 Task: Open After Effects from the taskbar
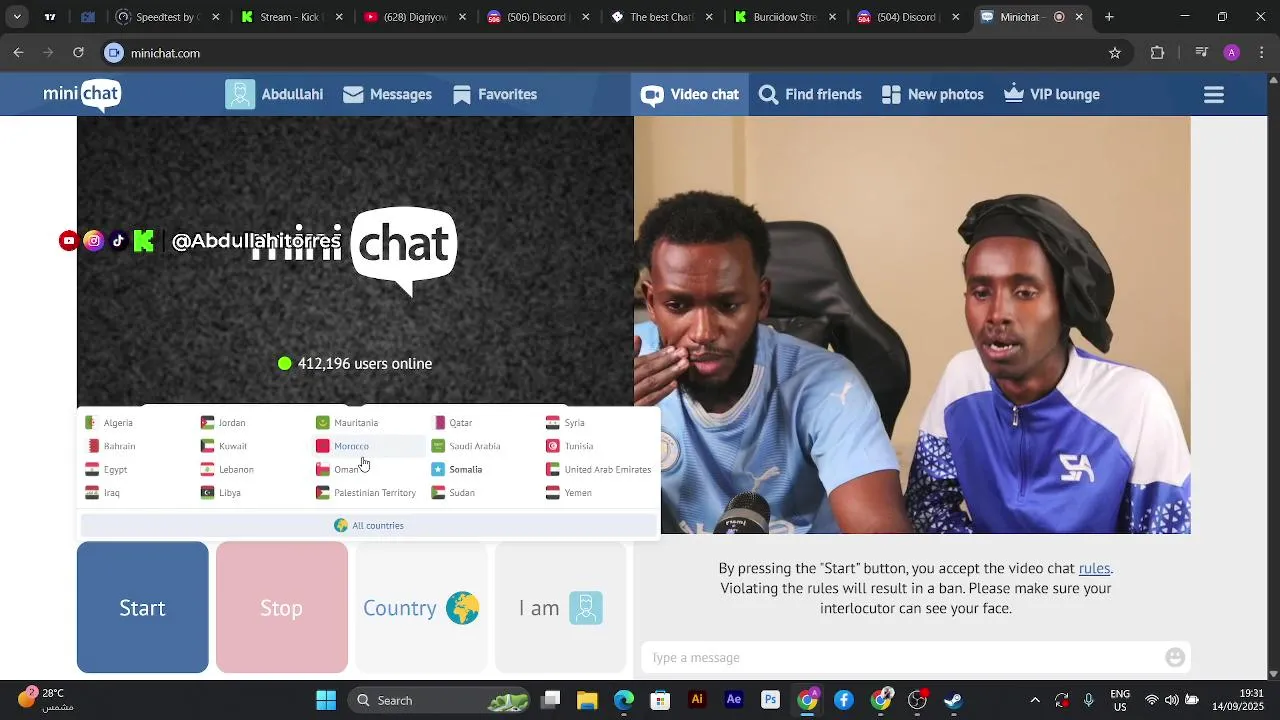pos(734,700)
